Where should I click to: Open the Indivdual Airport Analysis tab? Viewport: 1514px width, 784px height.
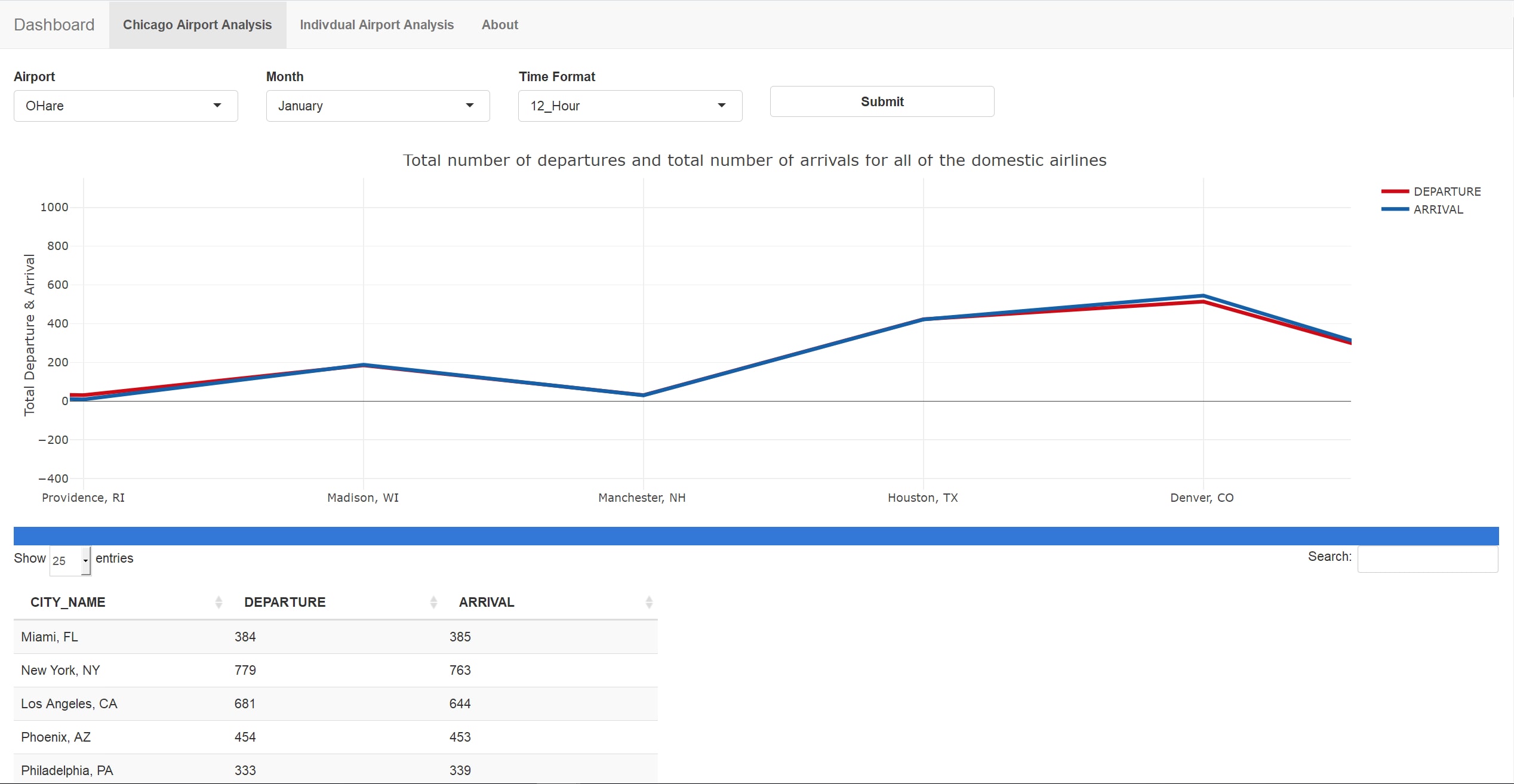point(377,24)
